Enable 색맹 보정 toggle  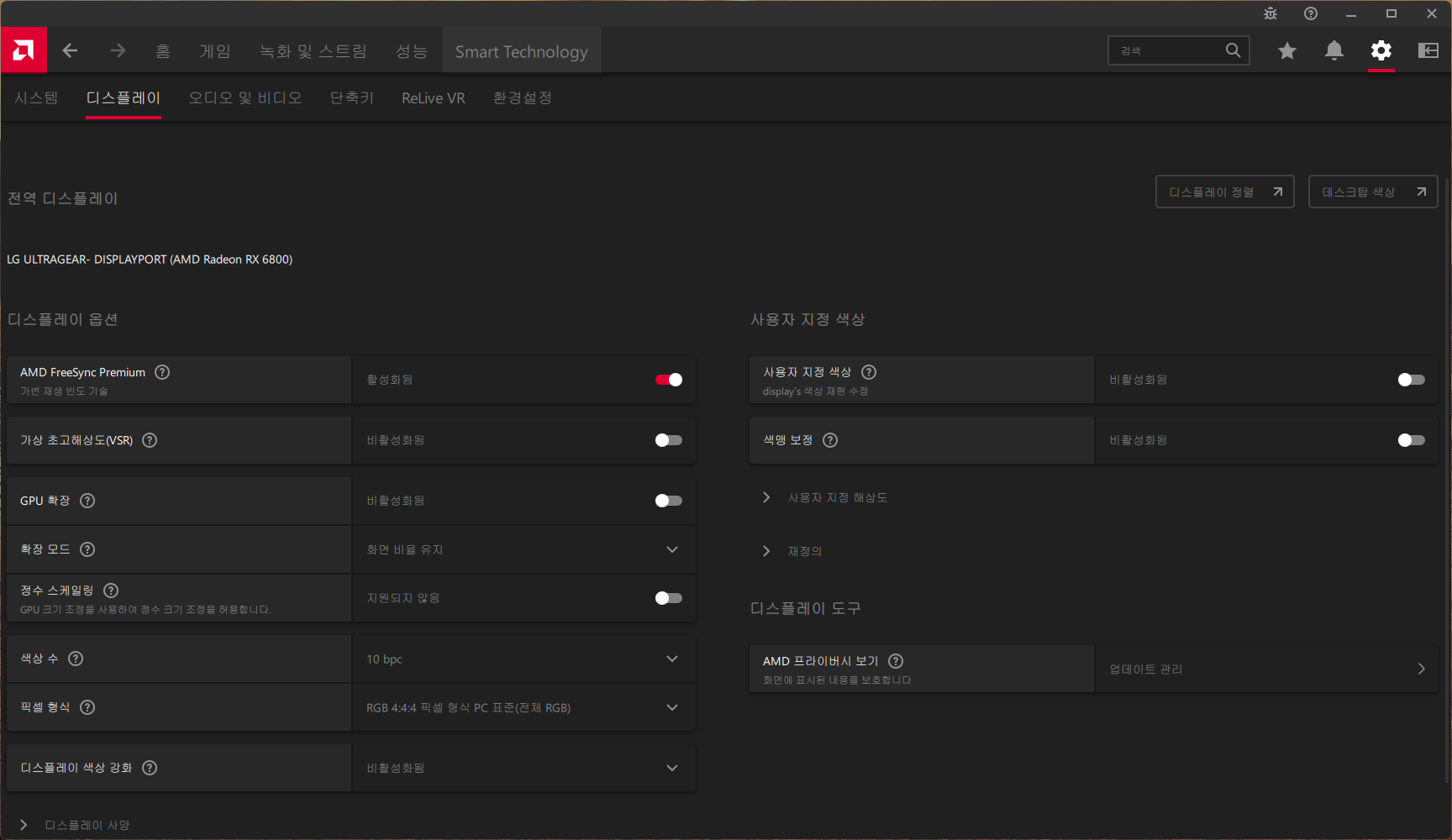pos(1412,440)
